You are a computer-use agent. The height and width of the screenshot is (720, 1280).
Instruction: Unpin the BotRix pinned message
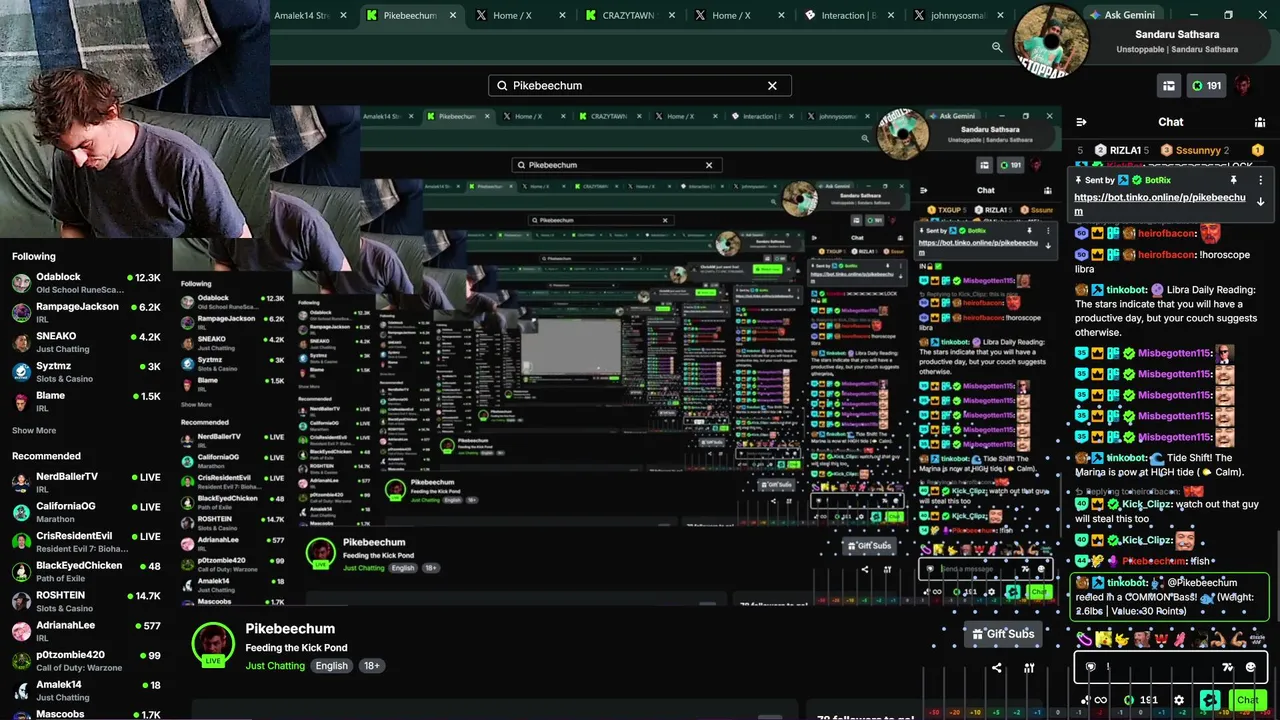1234,180
